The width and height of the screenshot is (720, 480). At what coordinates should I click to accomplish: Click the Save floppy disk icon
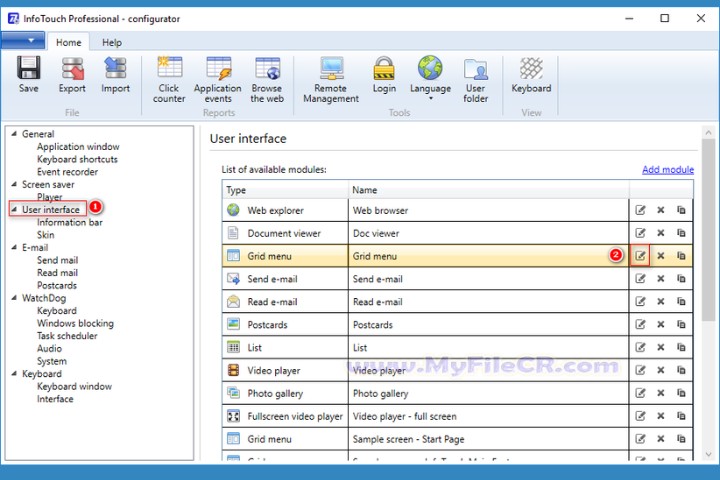point(28,68)
